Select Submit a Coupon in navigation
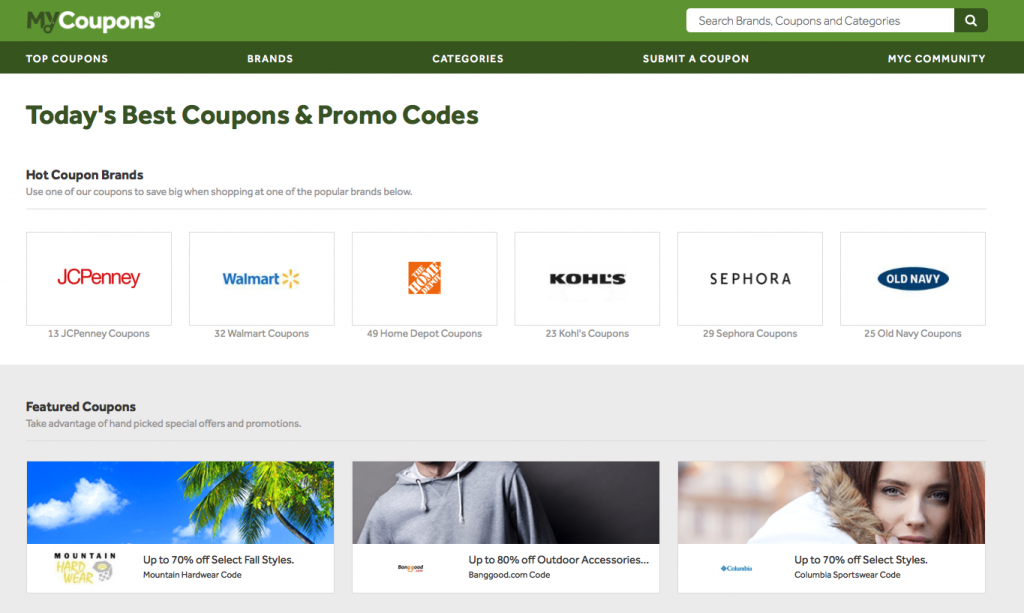The width and height of the screenshot is (1024, 613). [696, 58]
